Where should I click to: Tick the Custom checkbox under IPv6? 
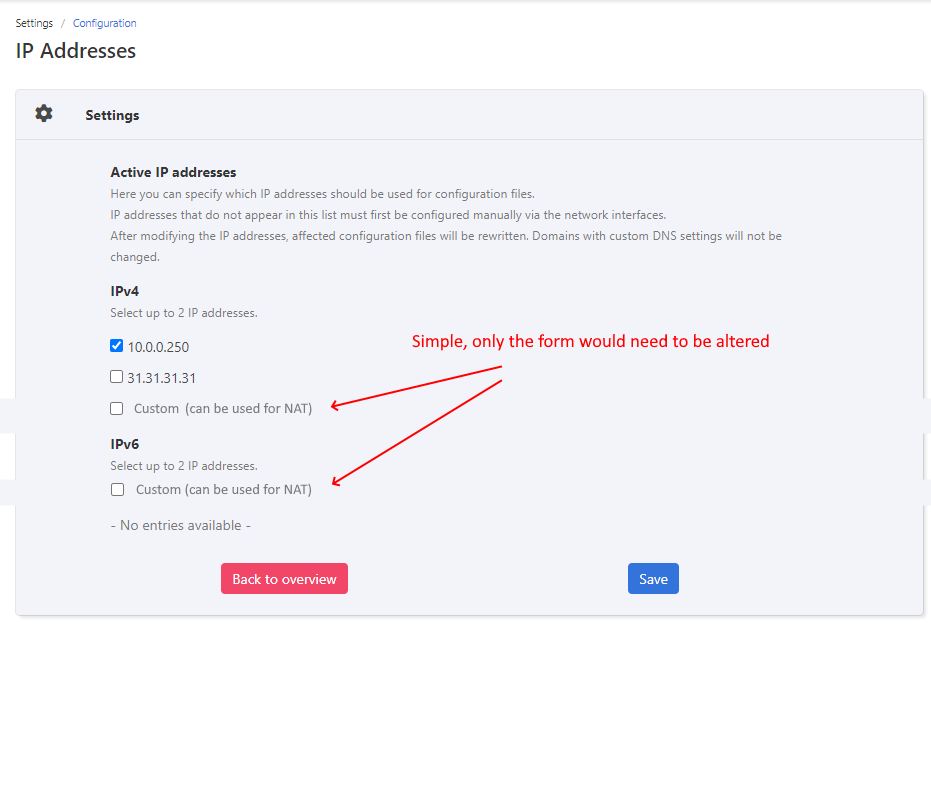[x=118, y=490]
